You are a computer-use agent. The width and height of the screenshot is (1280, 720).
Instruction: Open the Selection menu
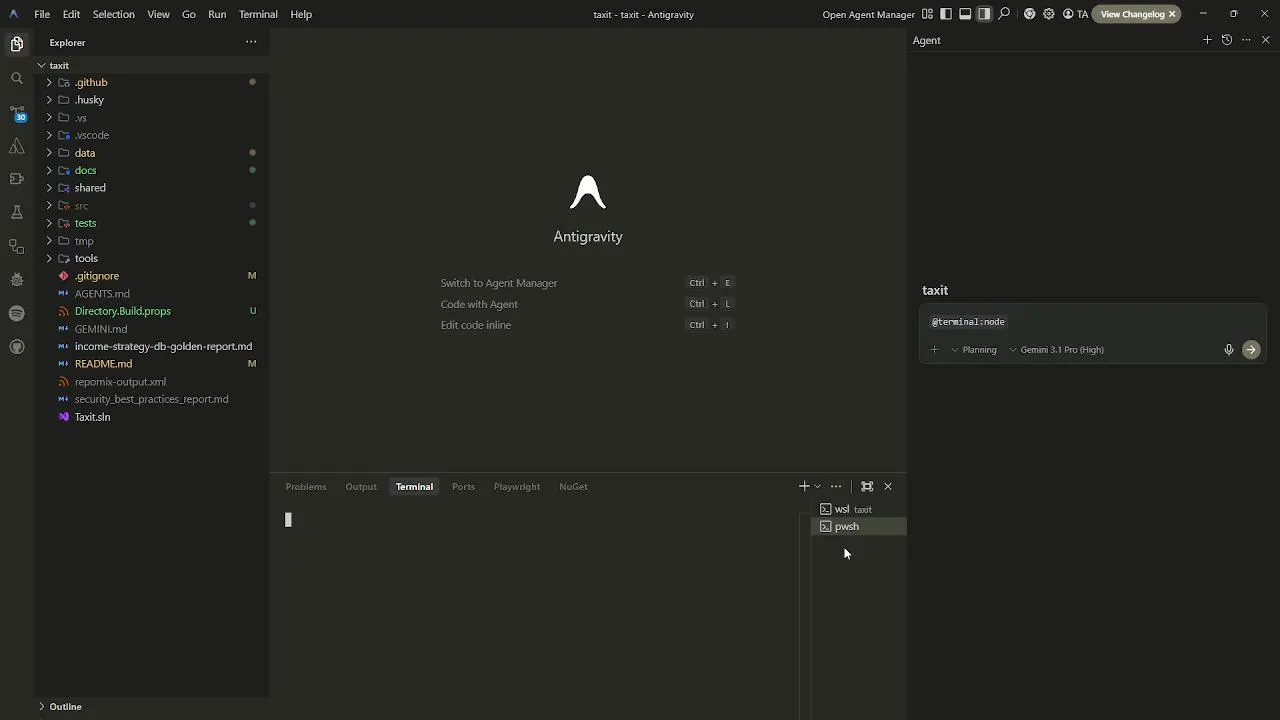pyautogui.click(x=113, y=14)
